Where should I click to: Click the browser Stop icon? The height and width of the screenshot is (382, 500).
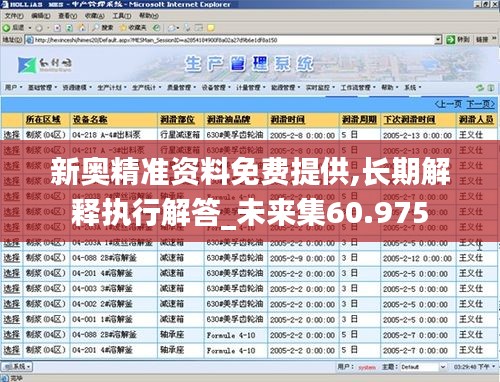57,28
